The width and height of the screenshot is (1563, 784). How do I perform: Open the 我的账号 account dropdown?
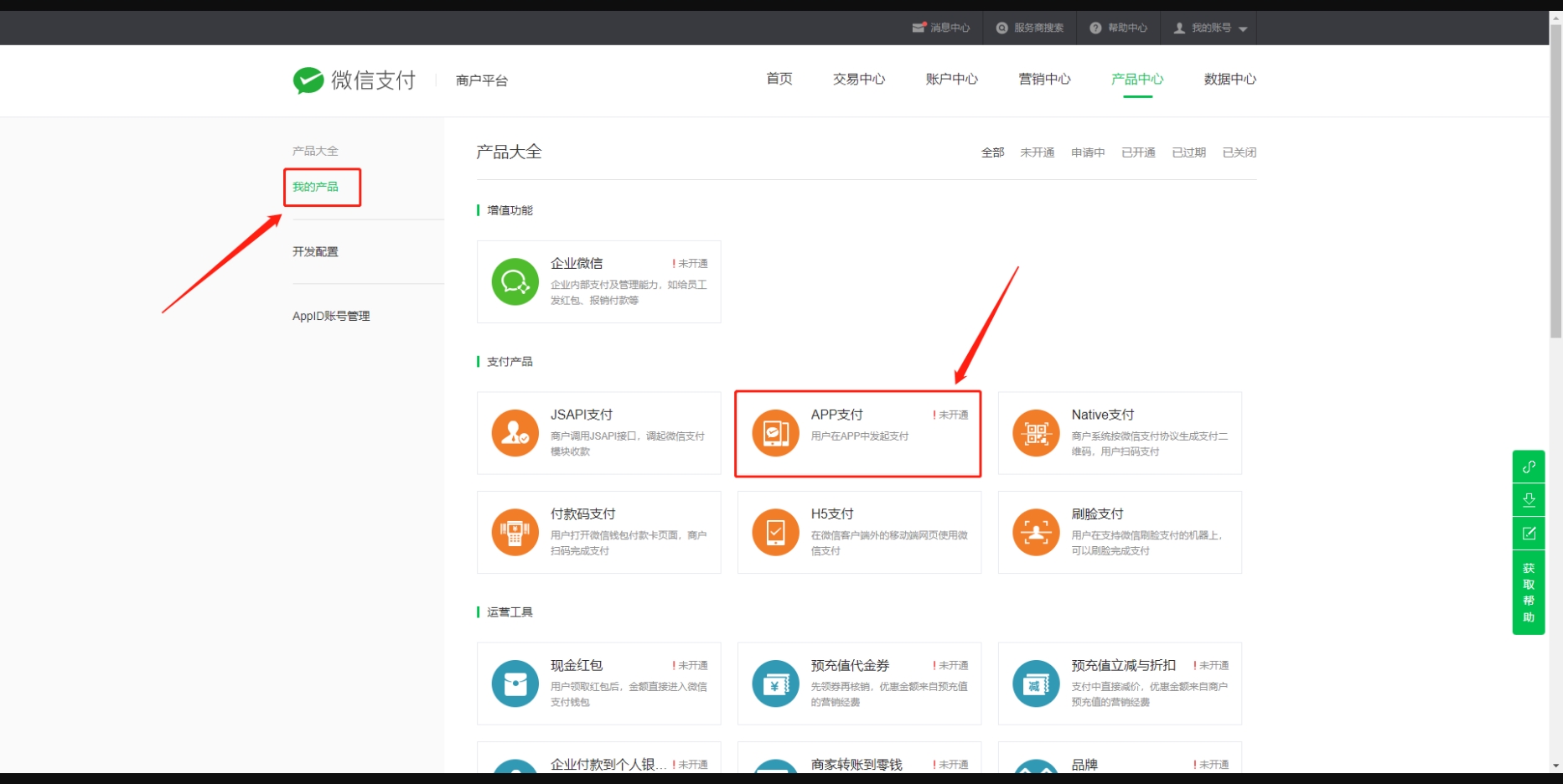1210,28
